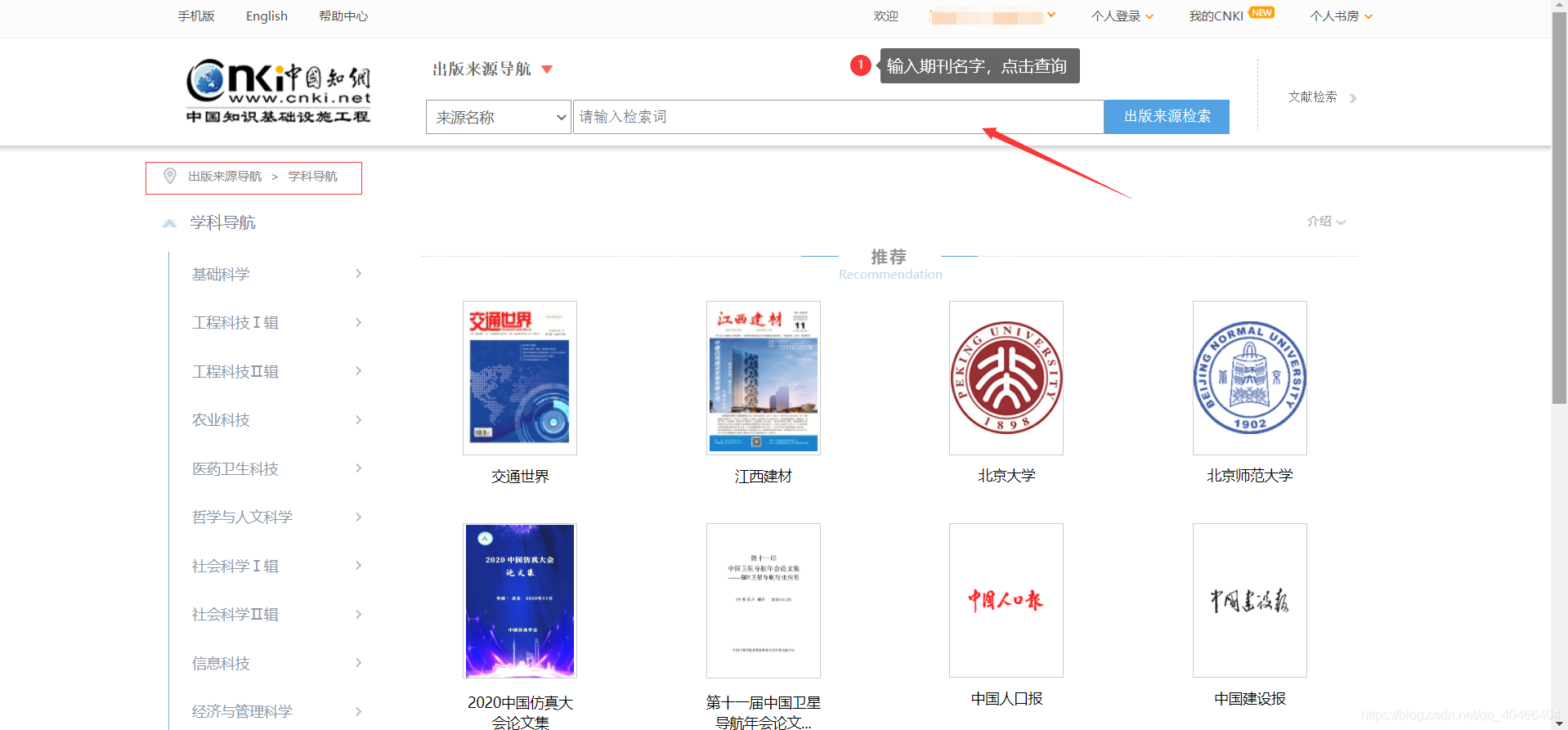Open 江西建材 journal cover
This screenshot has width=1568, height=730.
pyautogui.click(x=764, y=378)
